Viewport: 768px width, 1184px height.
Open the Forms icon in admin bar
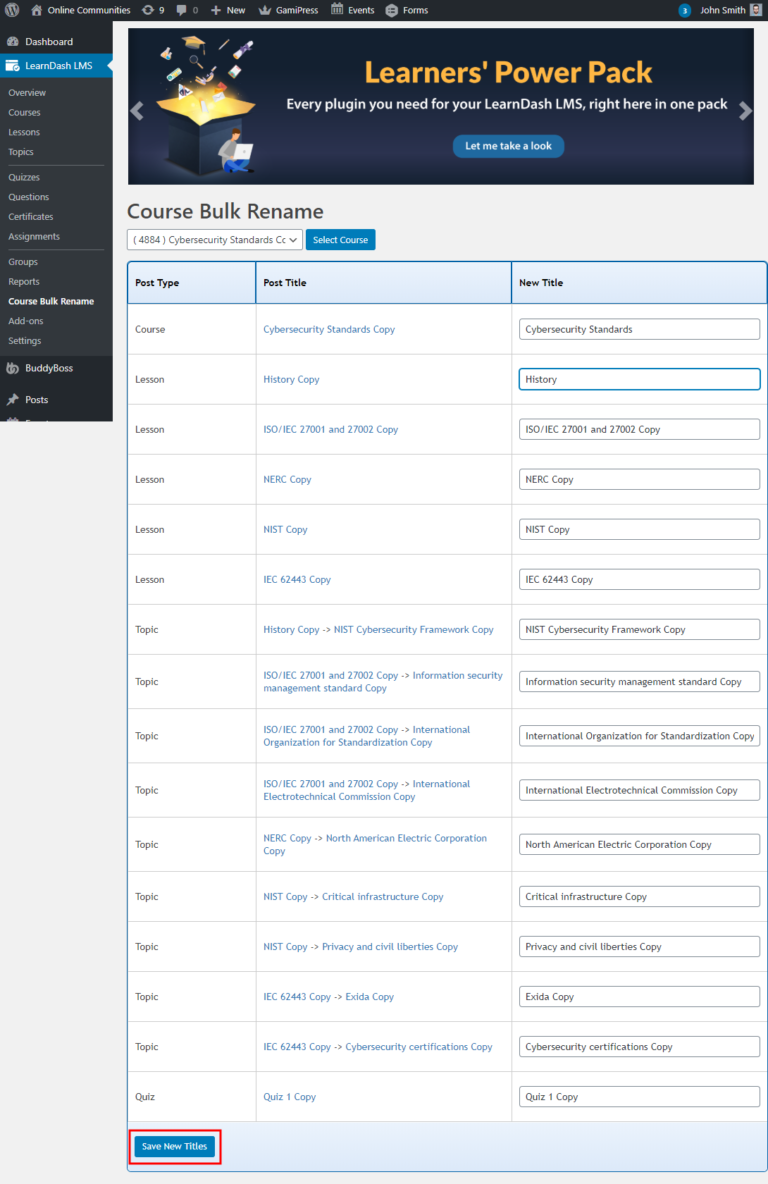coord(391,10)
